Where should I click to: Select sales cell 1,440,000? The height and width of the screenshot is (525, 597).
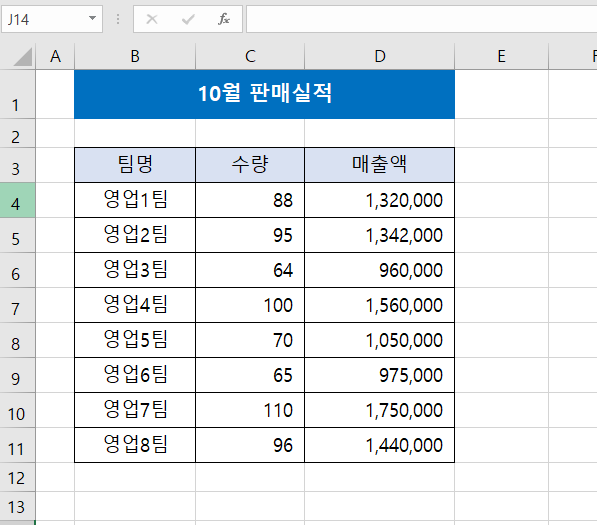pos(380,445)
